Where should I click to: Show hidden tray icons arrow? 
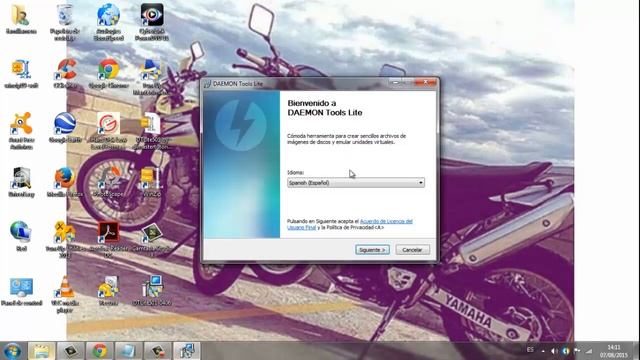[543, 351]
